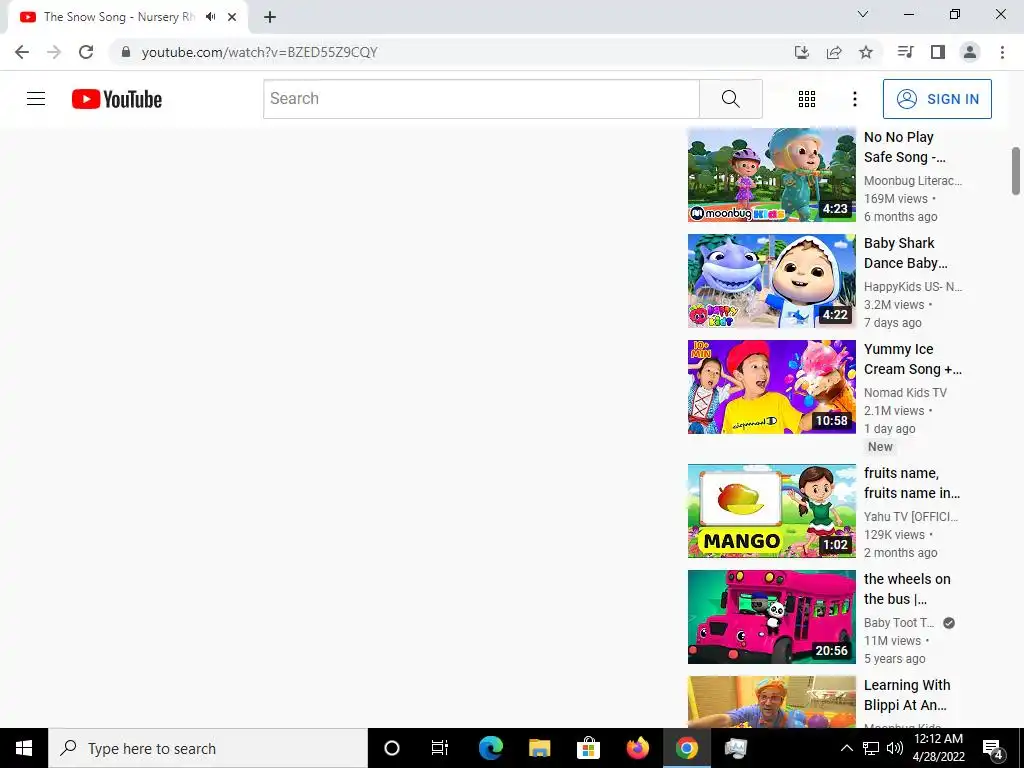Share this page using the share icon
This screenshot has width=1024, height=768.
point(834,52)
